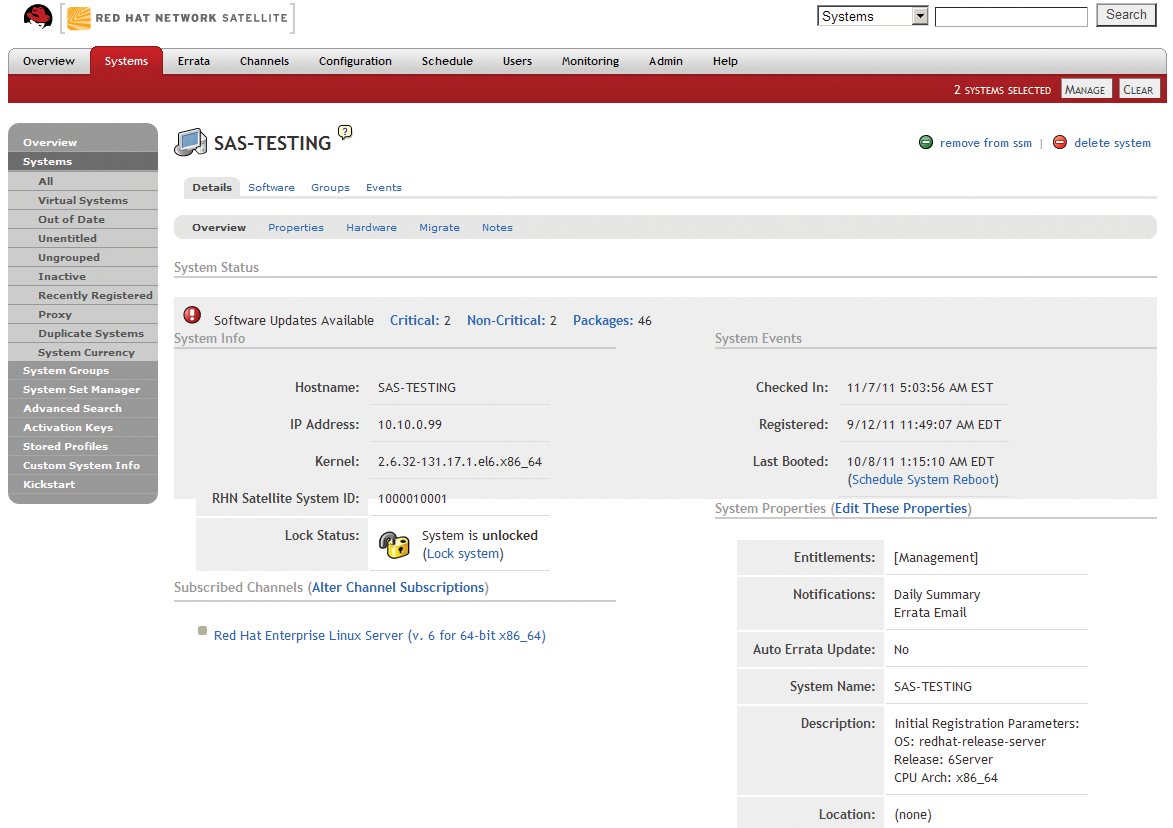Show All systems in sidebar
The width and height of the screenshot is (1173, 828).
click(x=83, y=181)
